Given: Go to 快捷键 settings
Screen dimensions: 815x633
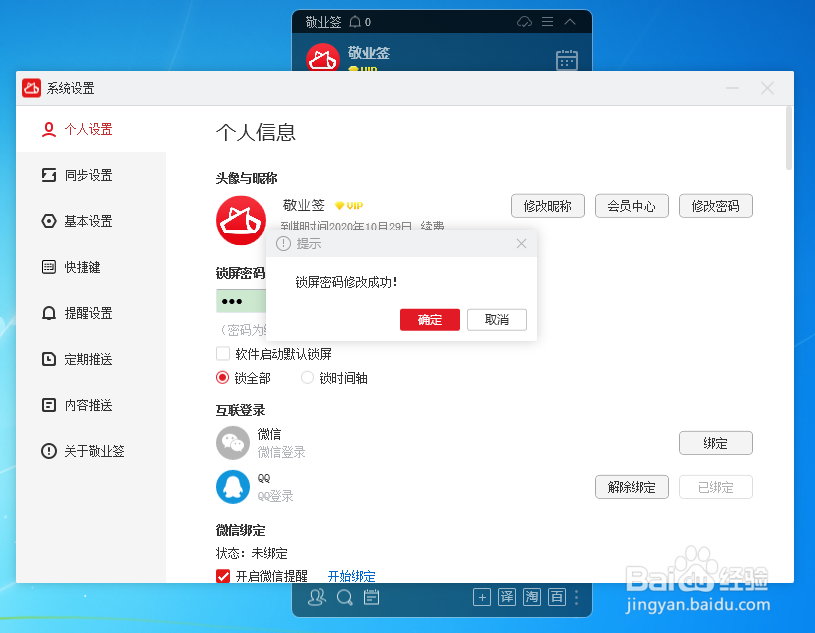Looking at the screenshot, I should point(91,267).
